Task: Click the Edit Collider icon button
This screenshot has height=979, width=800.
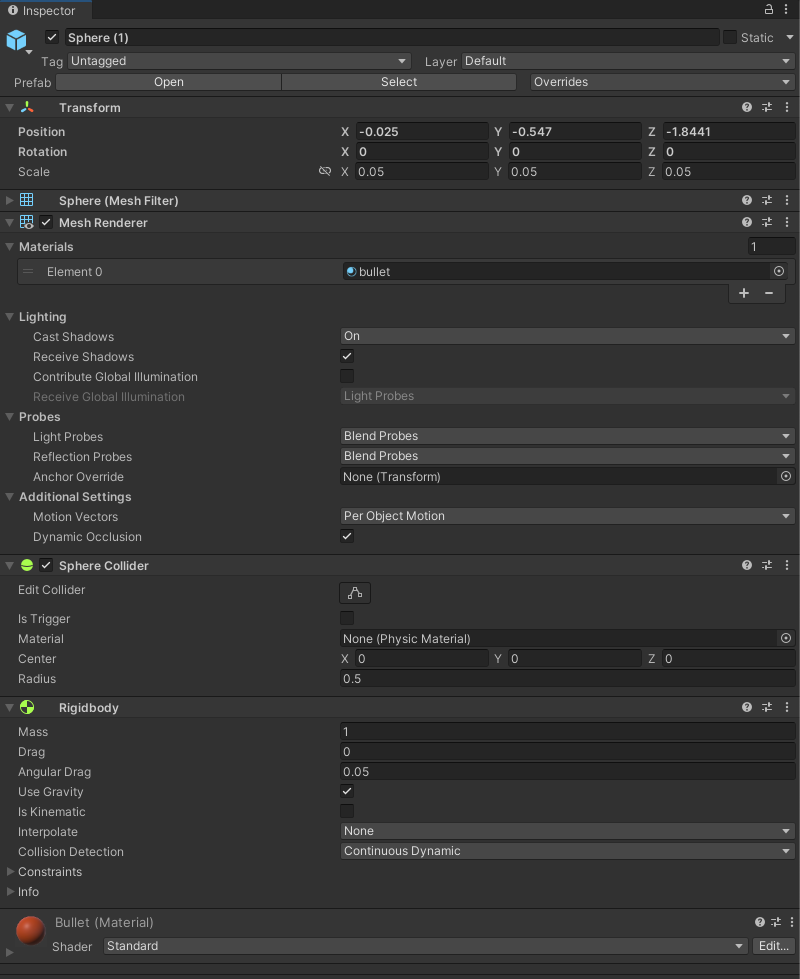Action: pyautogui.click(x=355, y=593)
